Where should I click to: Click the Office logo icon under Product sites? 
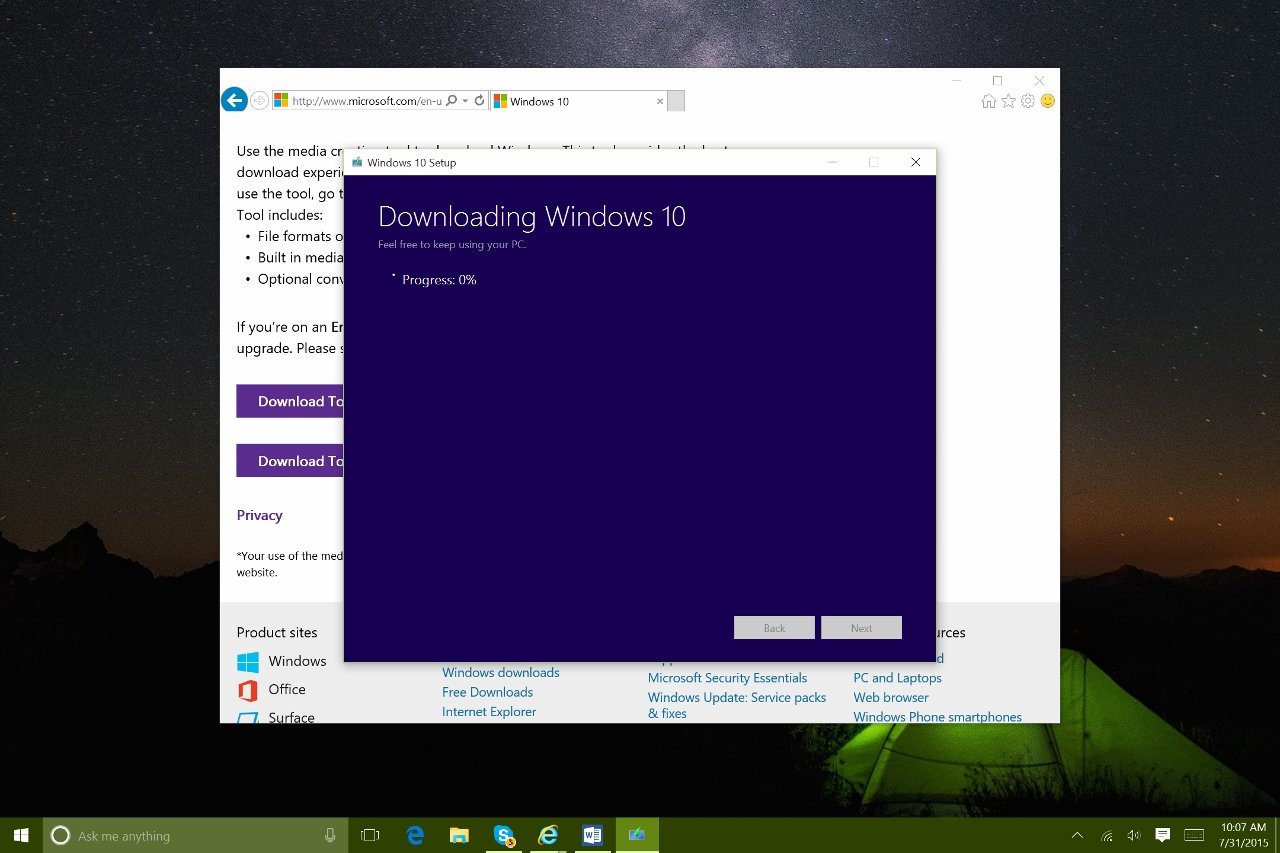point(248,690)
